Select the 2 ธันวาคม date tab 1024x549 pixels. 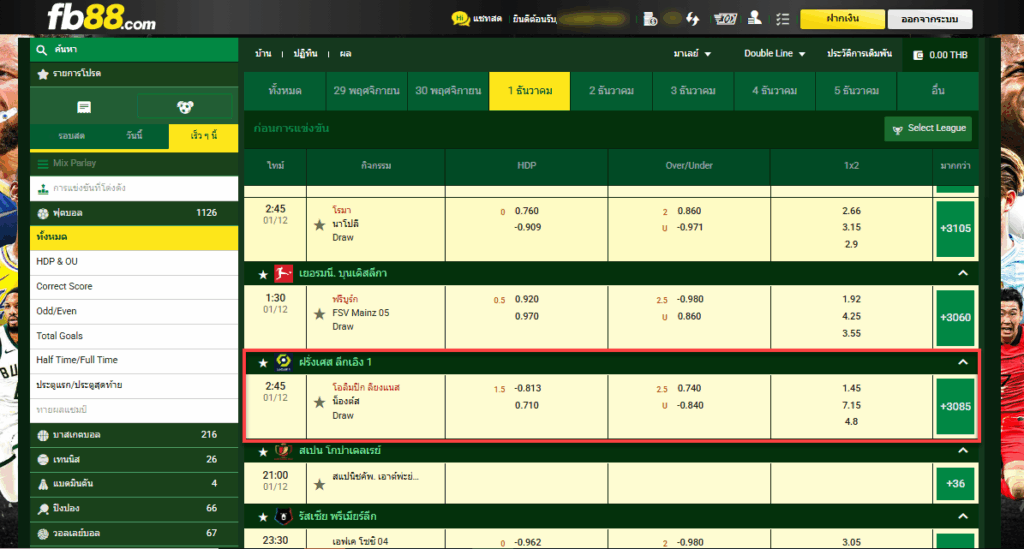(x=611, y=91)
